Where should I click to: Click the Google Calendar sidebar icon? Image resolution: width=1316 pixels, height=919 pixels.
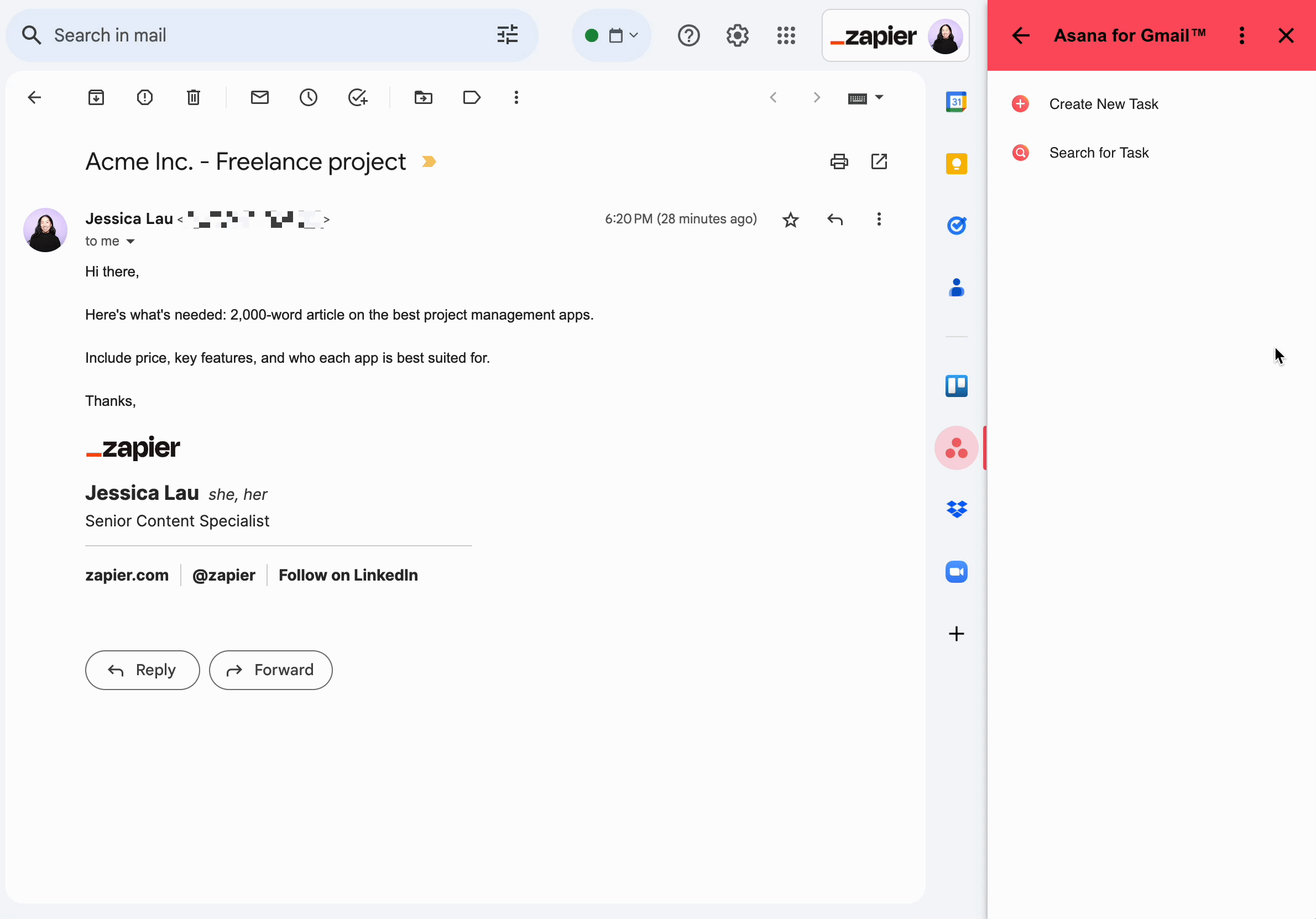955,101
